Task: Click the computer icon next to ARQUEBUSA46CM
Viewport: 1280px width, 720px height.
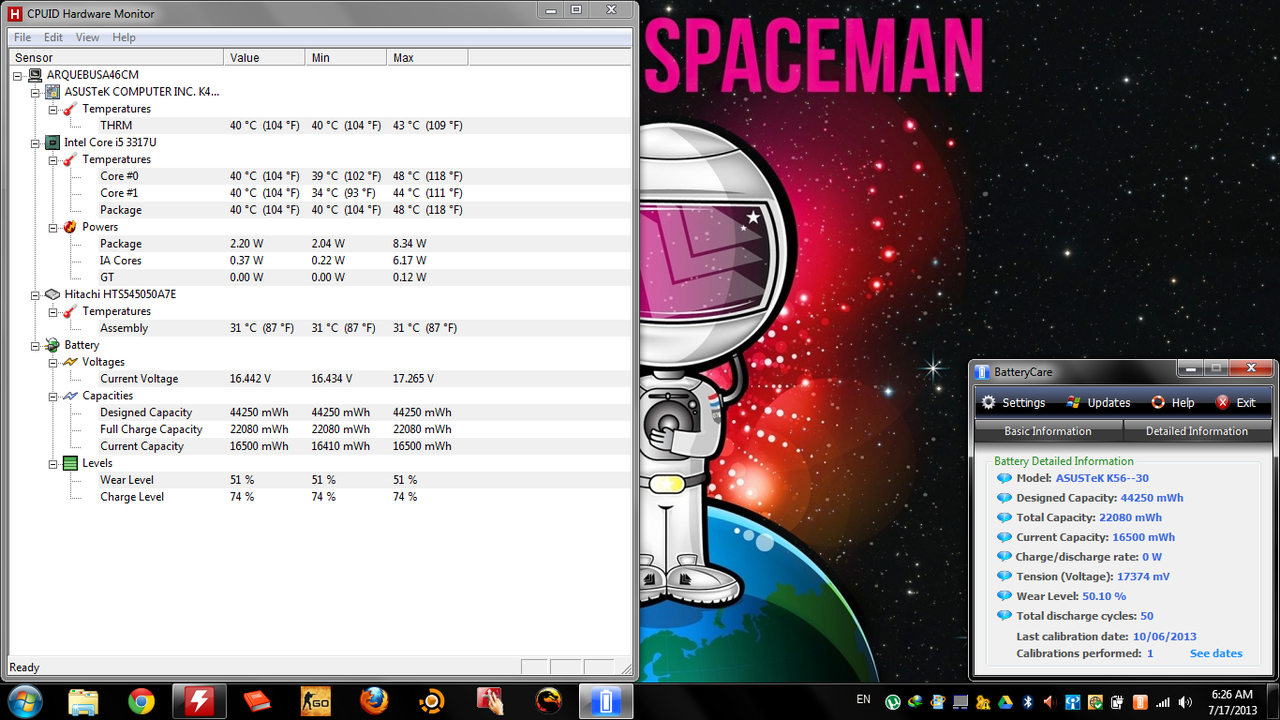Action: 35,75
